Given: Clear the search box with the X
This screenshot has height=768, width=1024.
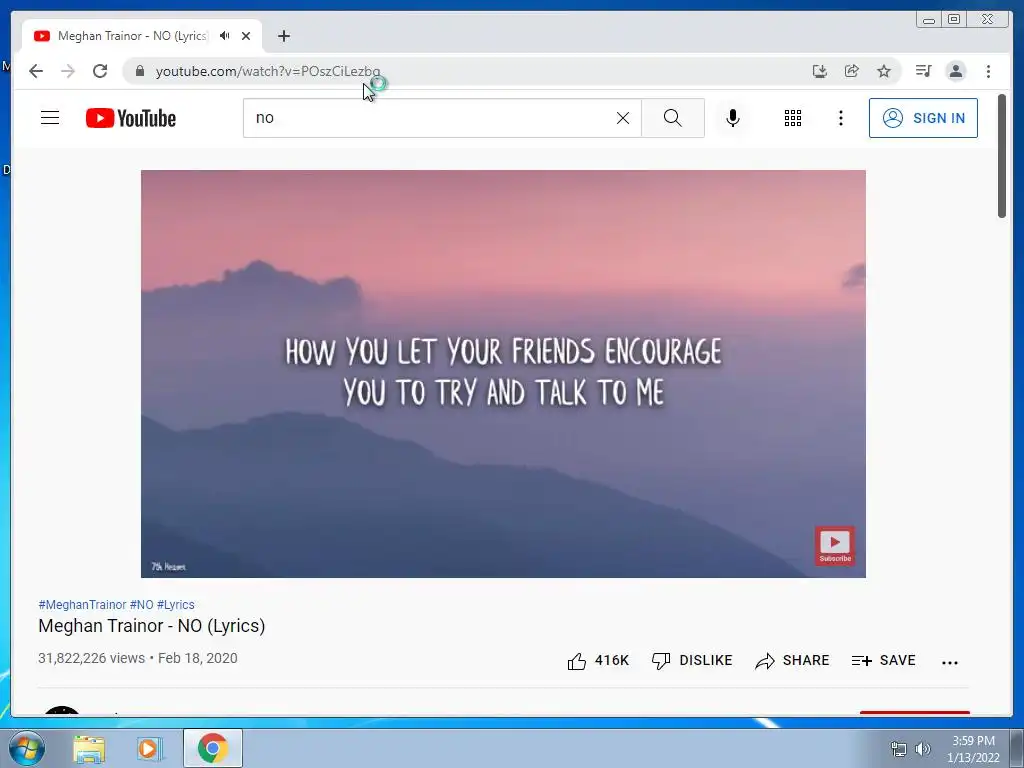Looking at the screenshot, I should pyautogui.click(x=623, y=118).
